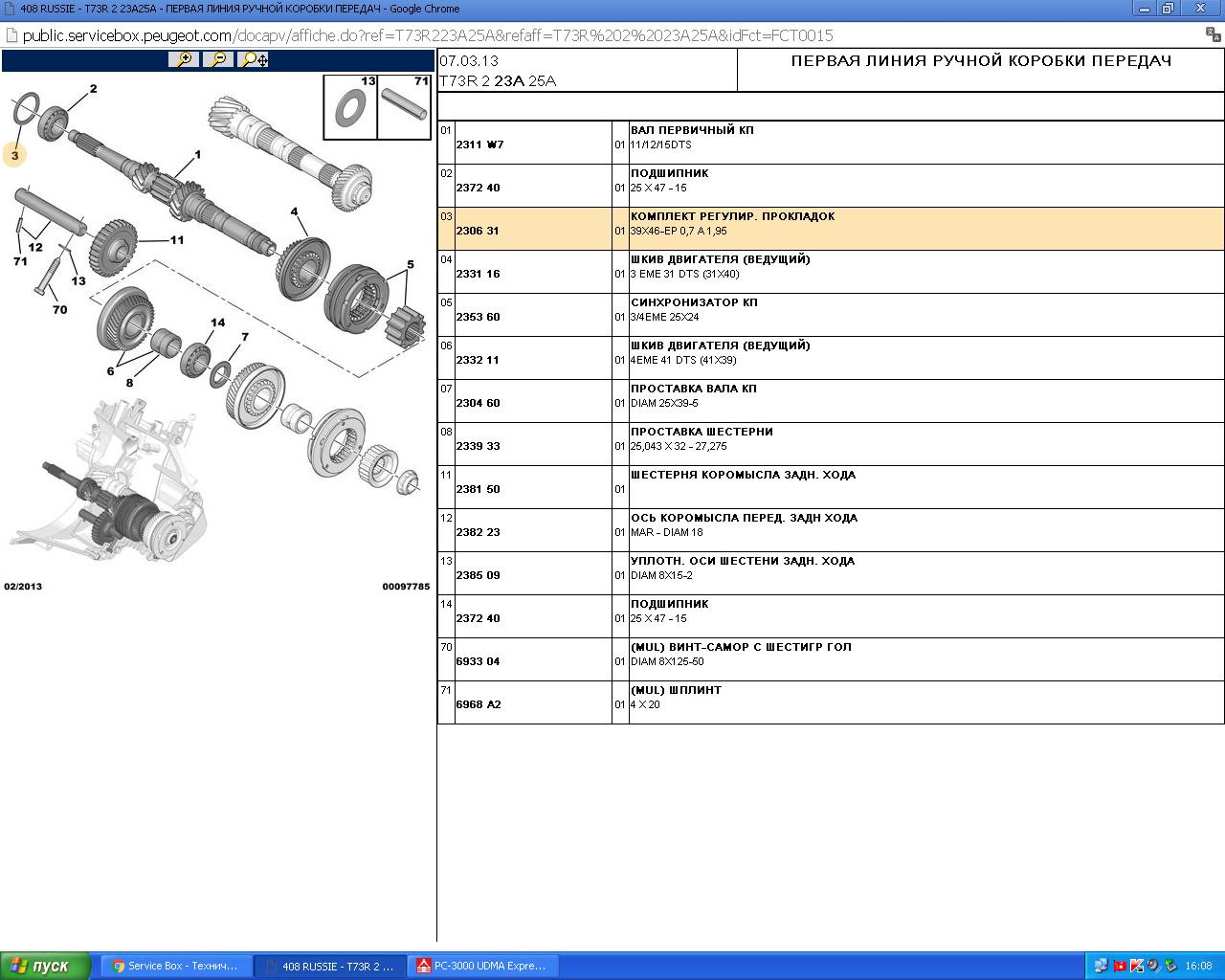Screen dimensions: 1225x980
Task: Click callout number 11 on reverse gear
Action: tap(177, 239)
